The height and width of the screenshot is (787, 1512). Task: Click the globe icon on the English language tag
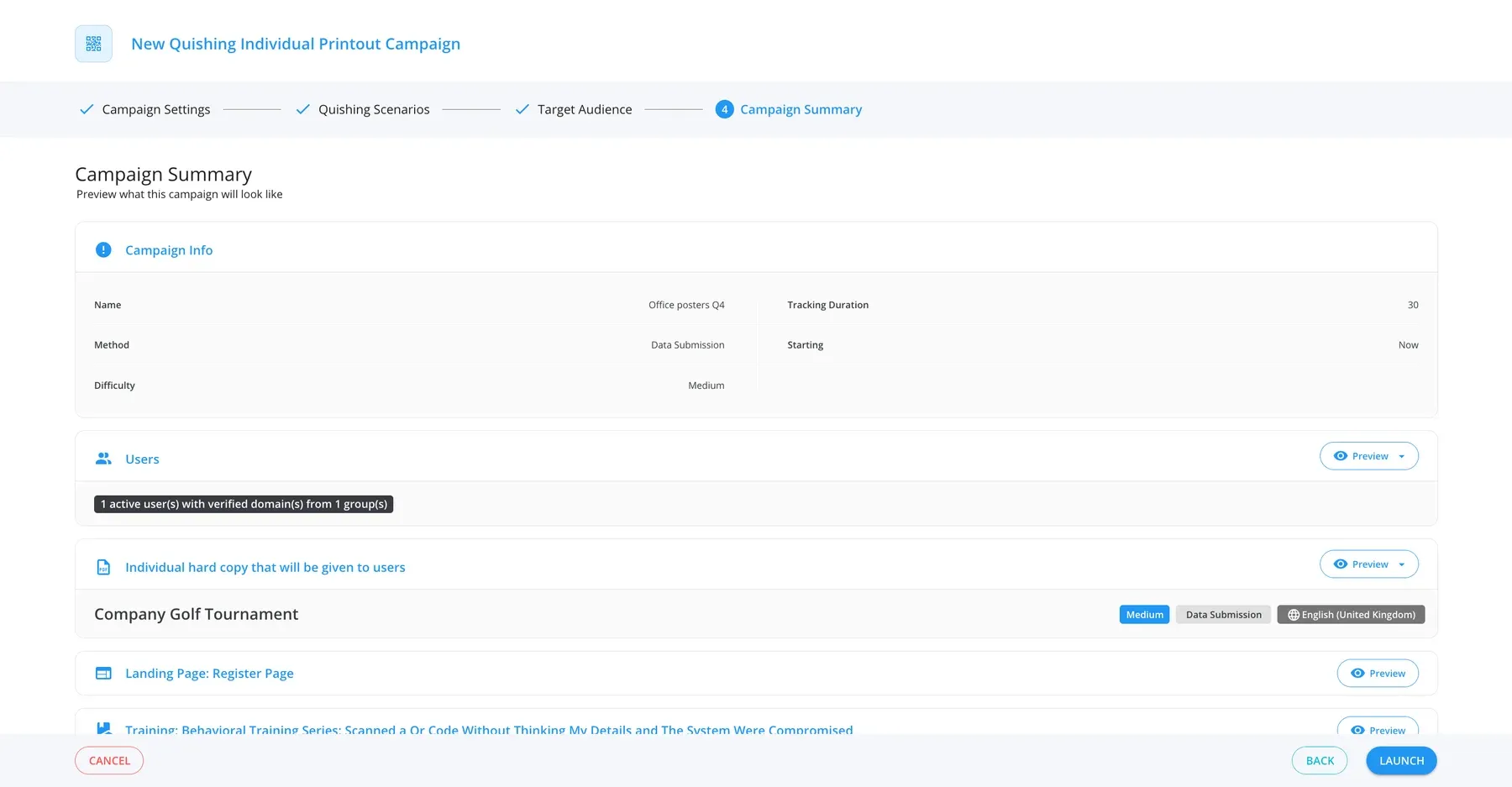pos(1294,615)
